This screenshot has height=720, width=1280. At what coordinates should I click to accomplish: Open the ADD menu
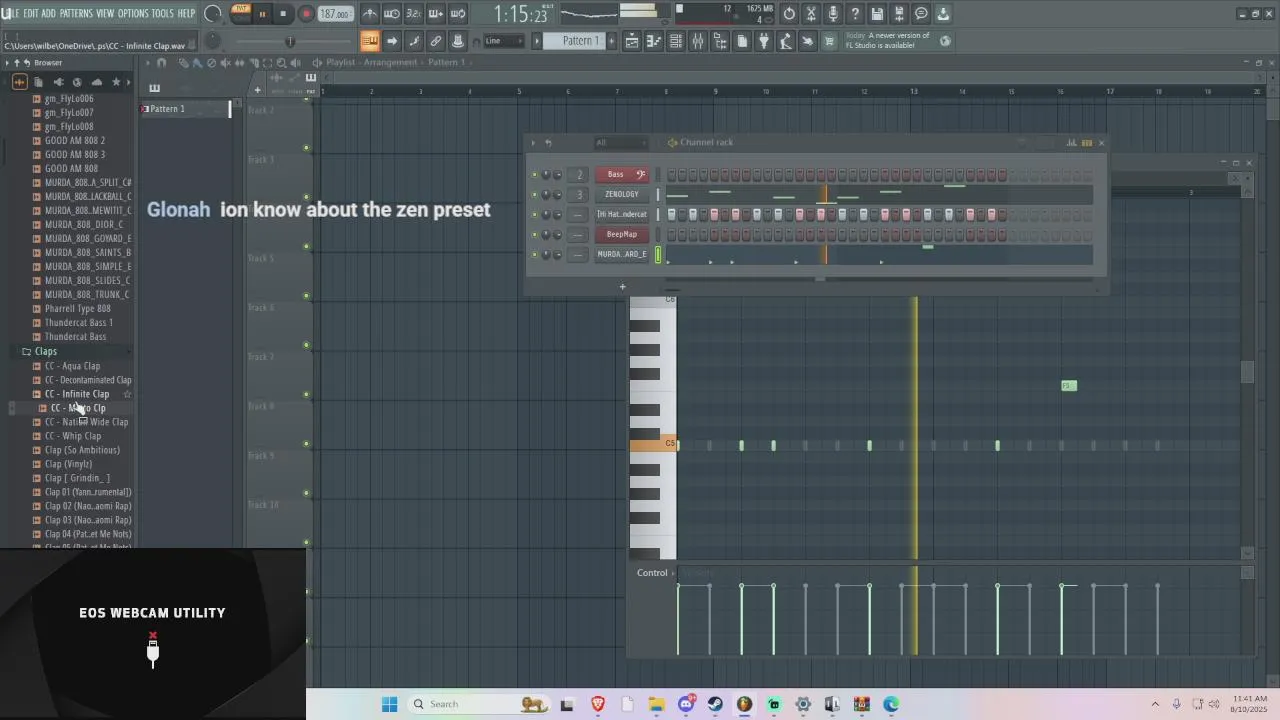pyautogui.click(x=49, y=13)
